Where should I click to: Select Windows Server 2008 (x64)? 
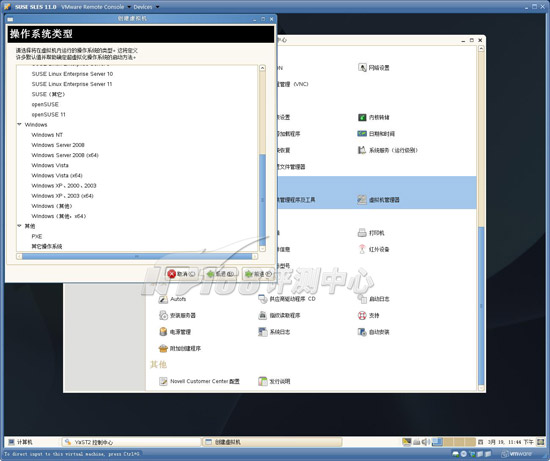[x=65, y=155]
